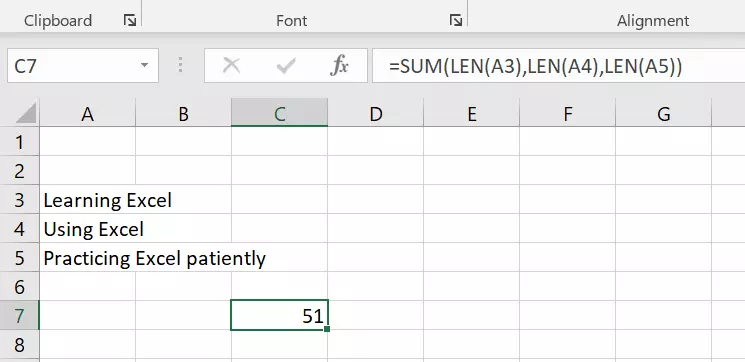Image resolution: width=745 pixels, height=362 pixels.
Task: Click the formula bar resize dots handle
Action: [x=181, y=65]
